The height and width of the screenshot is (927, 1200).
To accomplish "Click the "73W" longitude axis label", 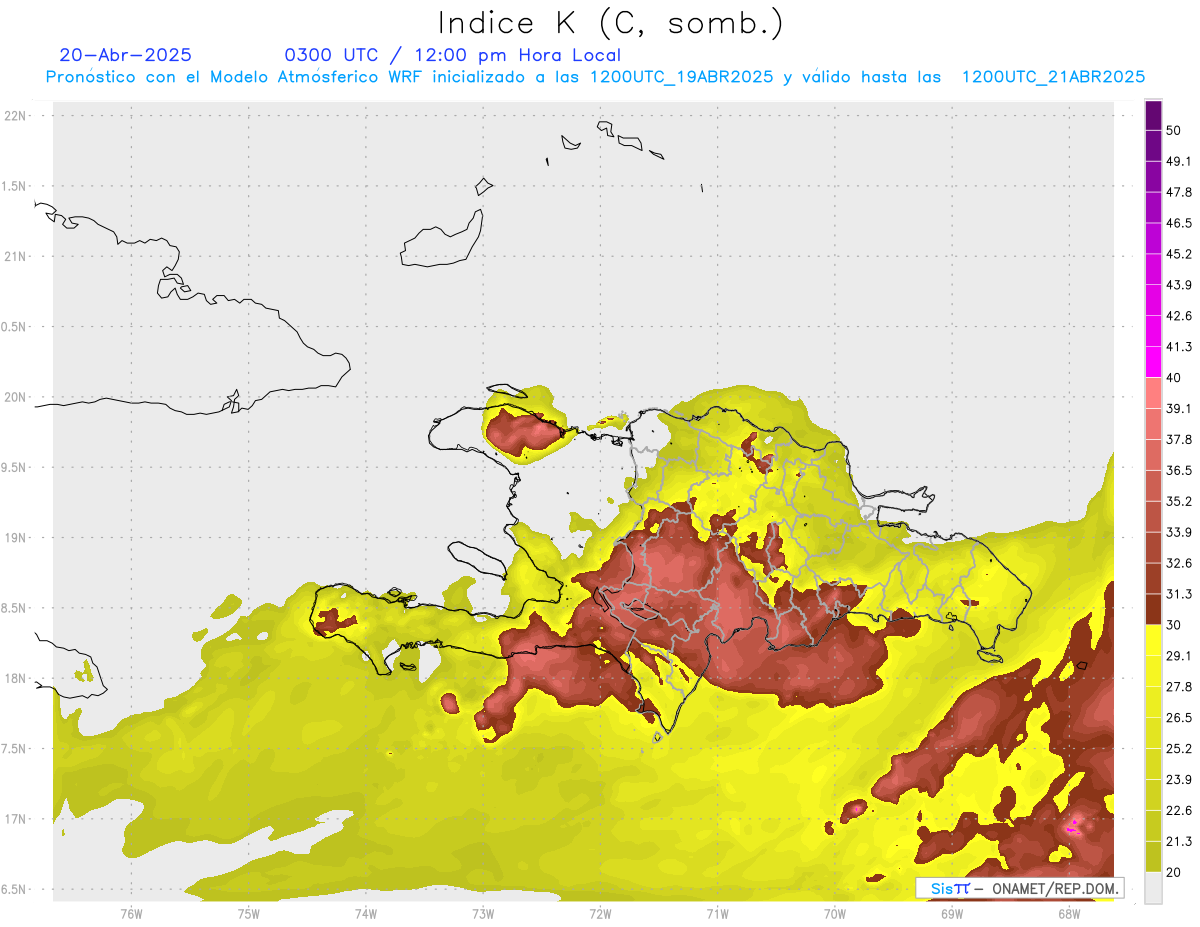I will pyautogui.click(x=483, y=913).
